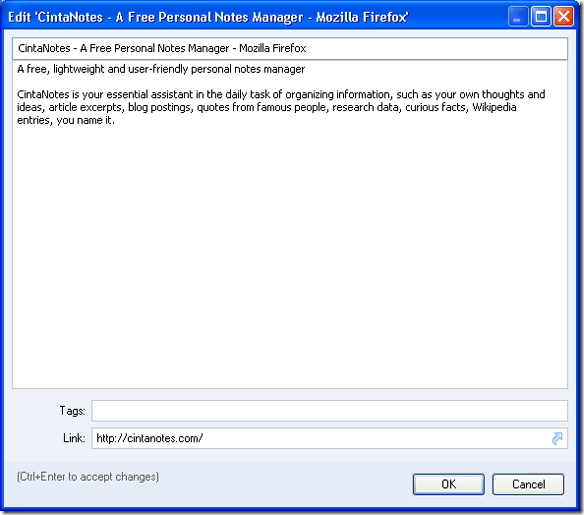The height and width of the screenshot is (515, 584).
Task: Open the link using the arrow icon
Action: point(557,438)
